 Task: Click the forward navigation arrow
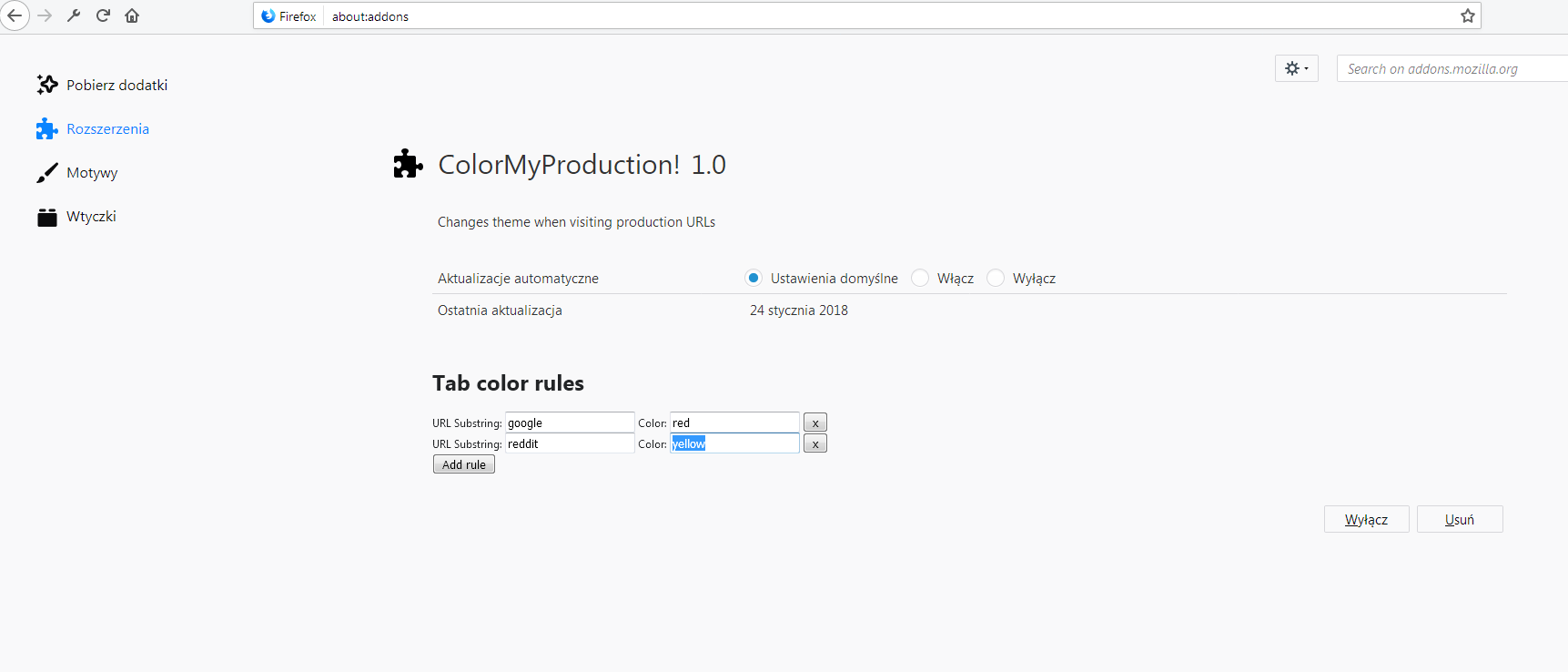[45, 15]
